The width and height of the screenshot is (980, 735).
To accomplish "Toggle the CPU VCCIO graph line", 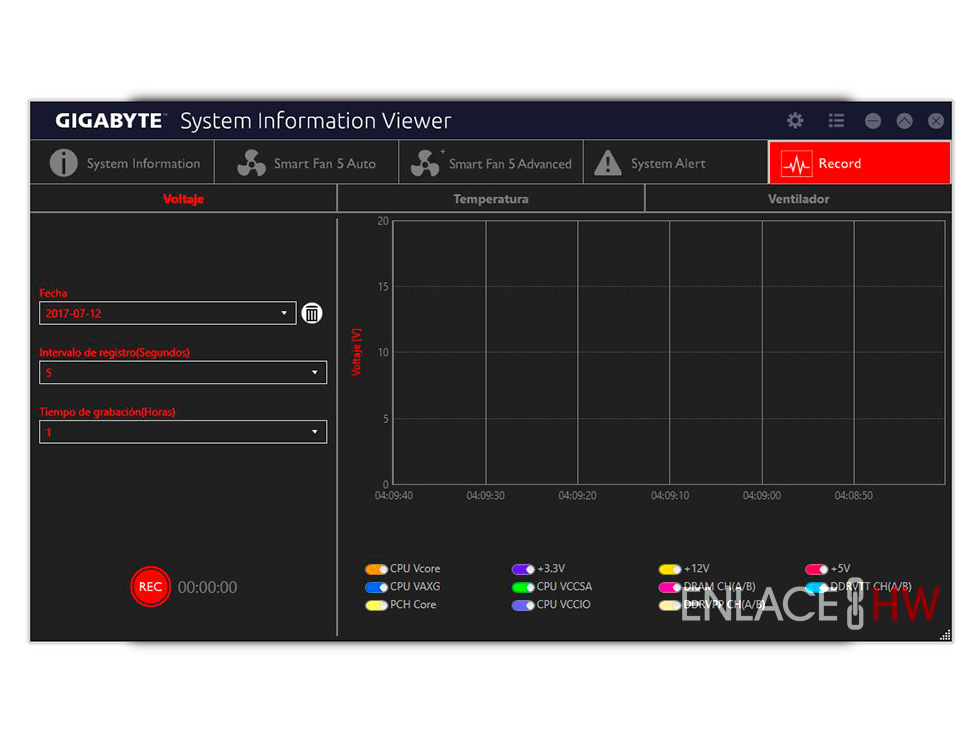I will click(523, 605).
